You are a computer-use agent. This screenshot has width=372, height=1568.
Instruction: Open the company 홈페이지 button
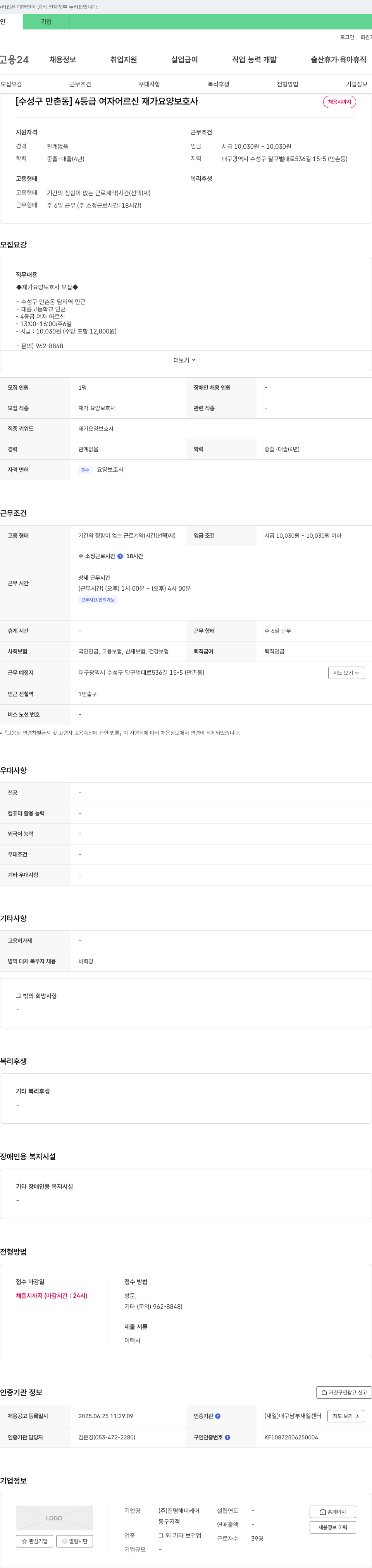[332, 1511]
